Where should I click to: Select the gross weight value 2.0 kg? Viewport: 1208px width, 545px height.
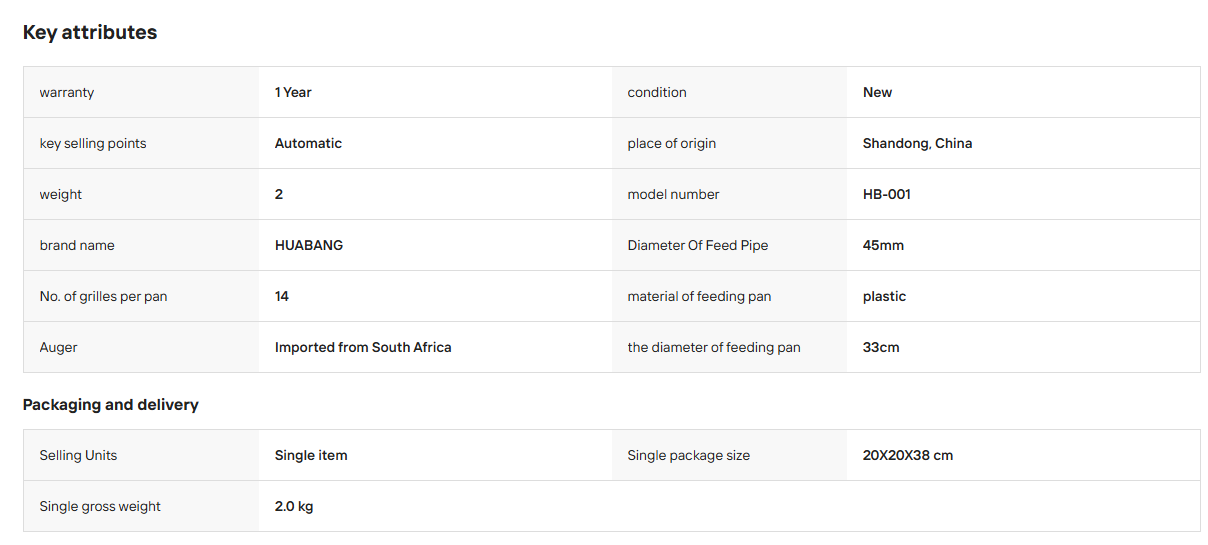coord(294,506)
